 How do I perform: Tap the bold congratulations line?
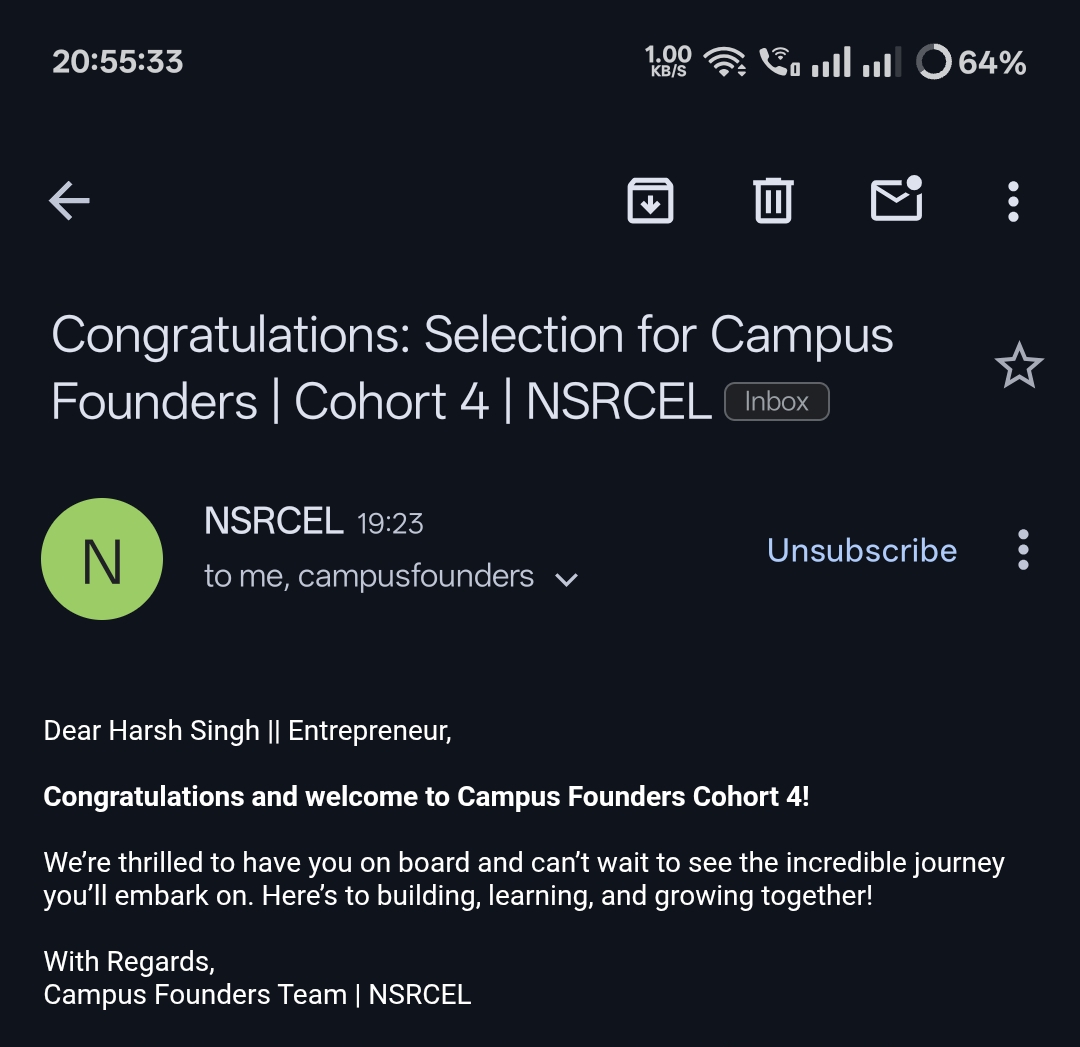coord(426,797)
